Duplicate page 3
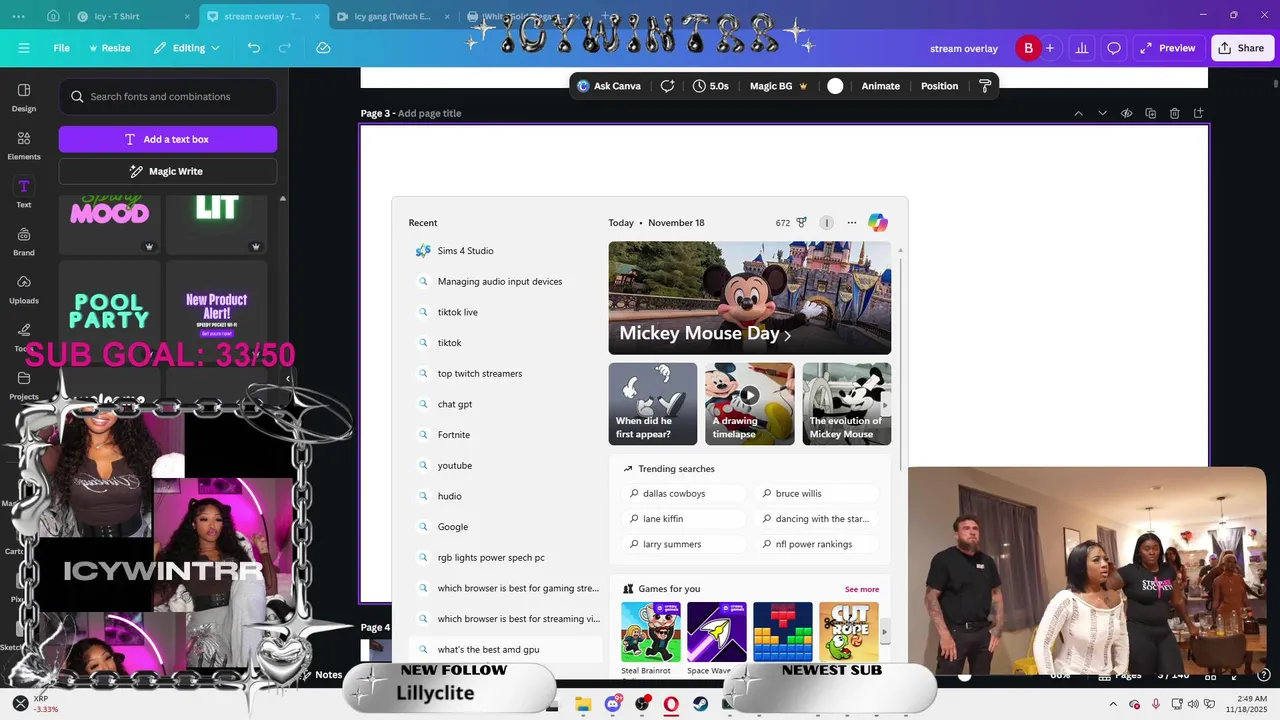1280x720 pixels. click(x=1150, y=114)
